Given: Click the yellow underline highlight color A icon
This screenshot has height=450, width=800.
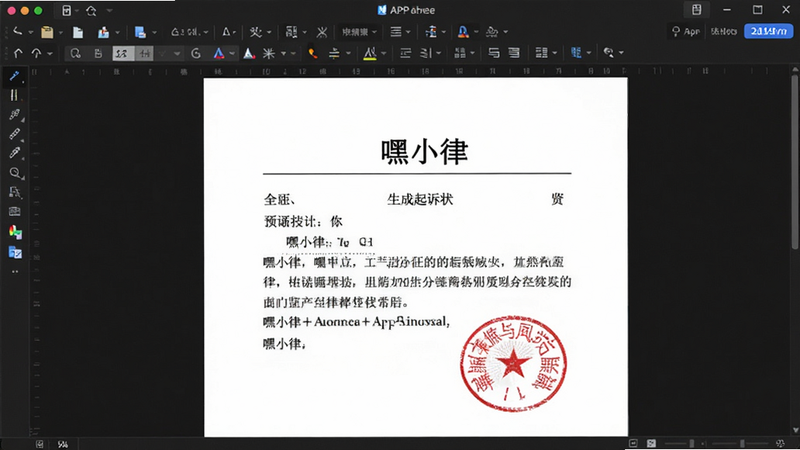Looking at the screenshot, I should tap(370, 53).
